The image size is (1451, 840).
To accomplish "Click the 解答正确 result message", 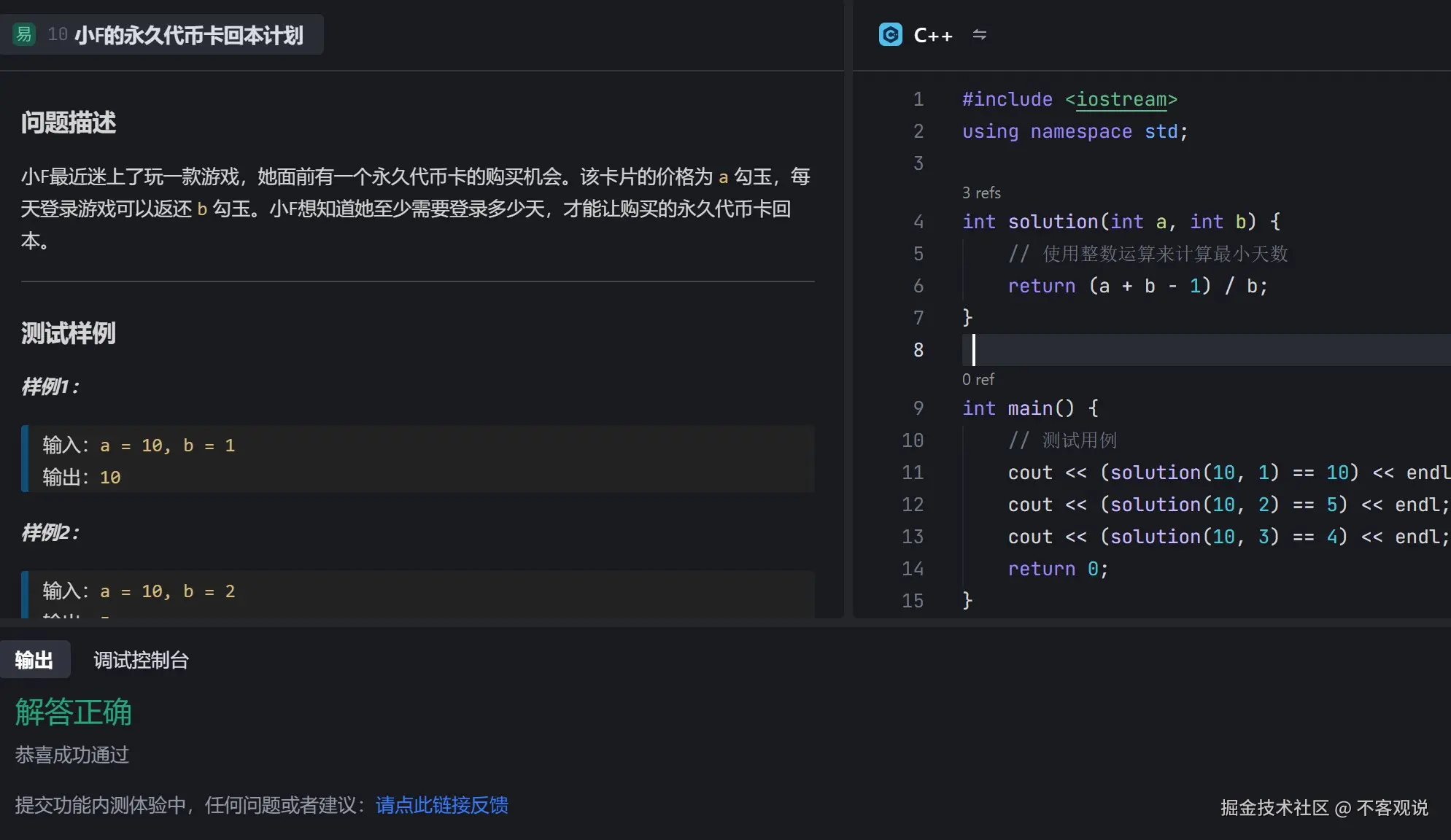I will coord(73,712).
